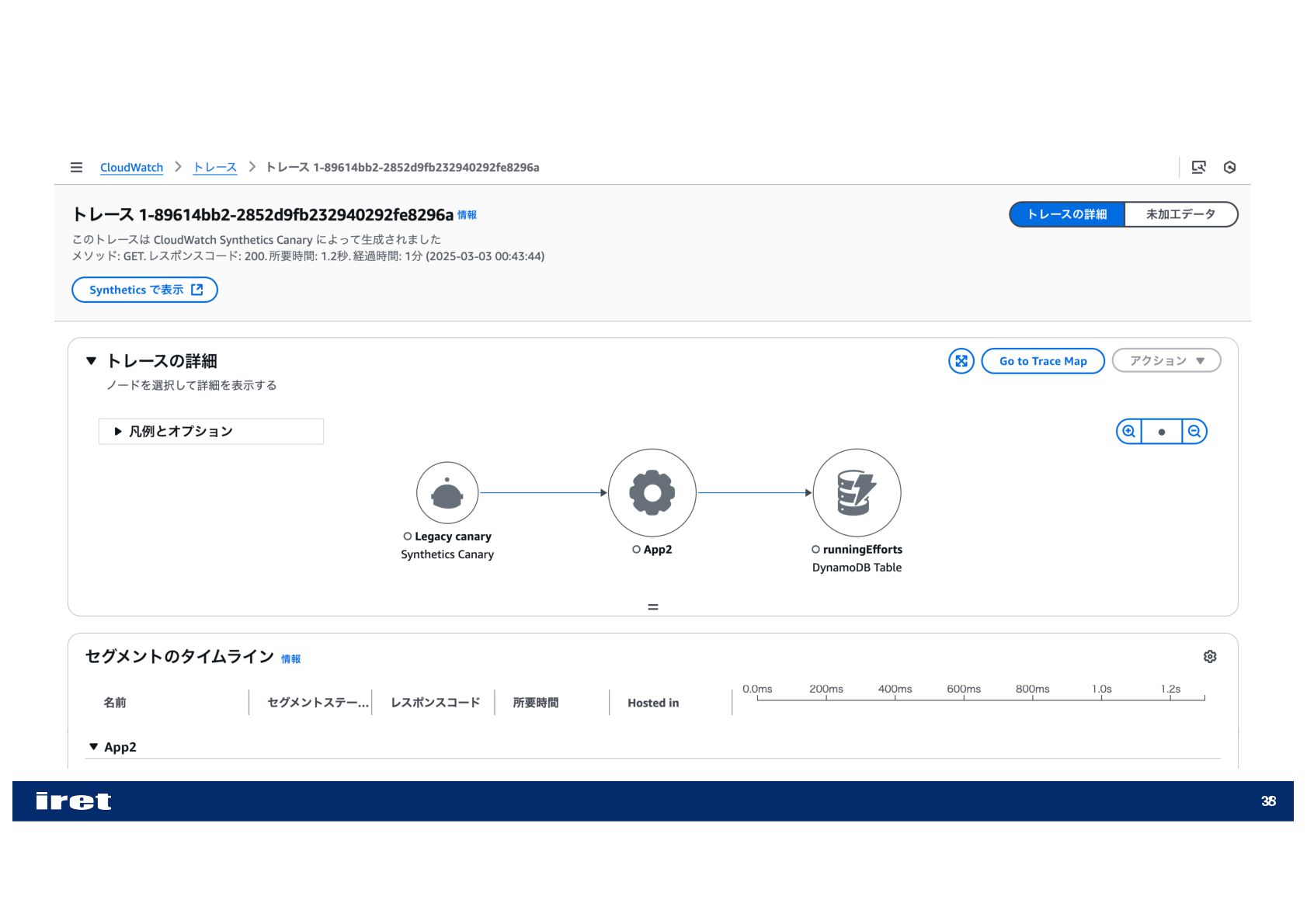
Task: Open the CloudShell console icon
Action: click(1198, 168)
